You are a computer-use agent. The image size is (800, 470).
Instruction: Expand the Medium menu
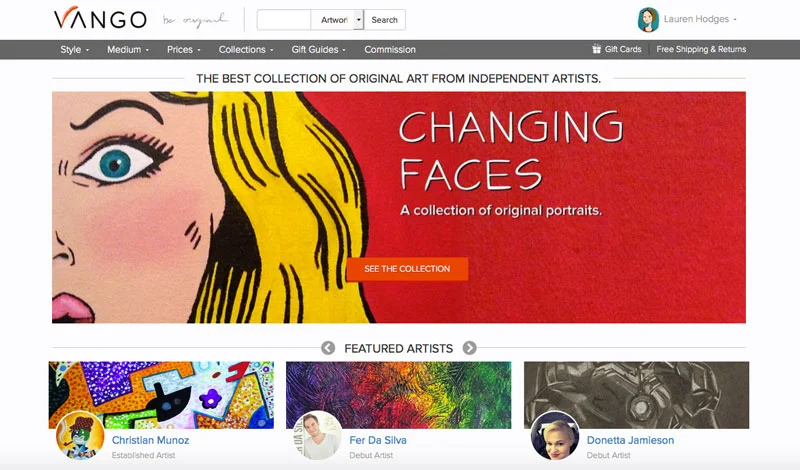coord(128,50)
